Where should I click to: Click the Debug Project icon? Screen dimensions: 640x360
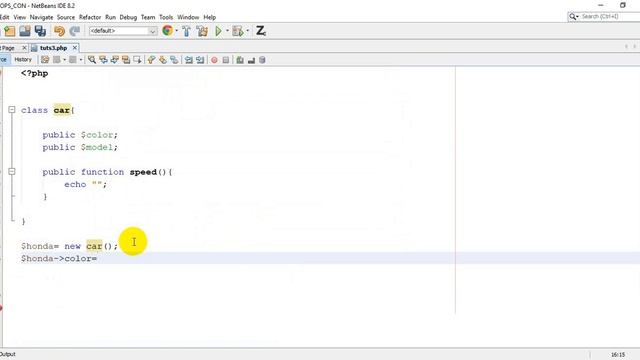pyautogui.click(x=238, y=31)
